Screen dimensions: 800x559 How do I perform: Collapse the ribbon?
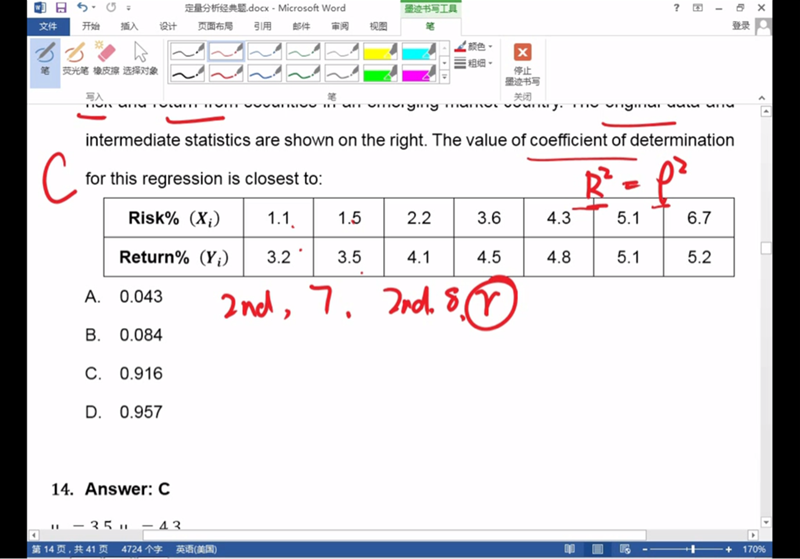coord(762,97)
